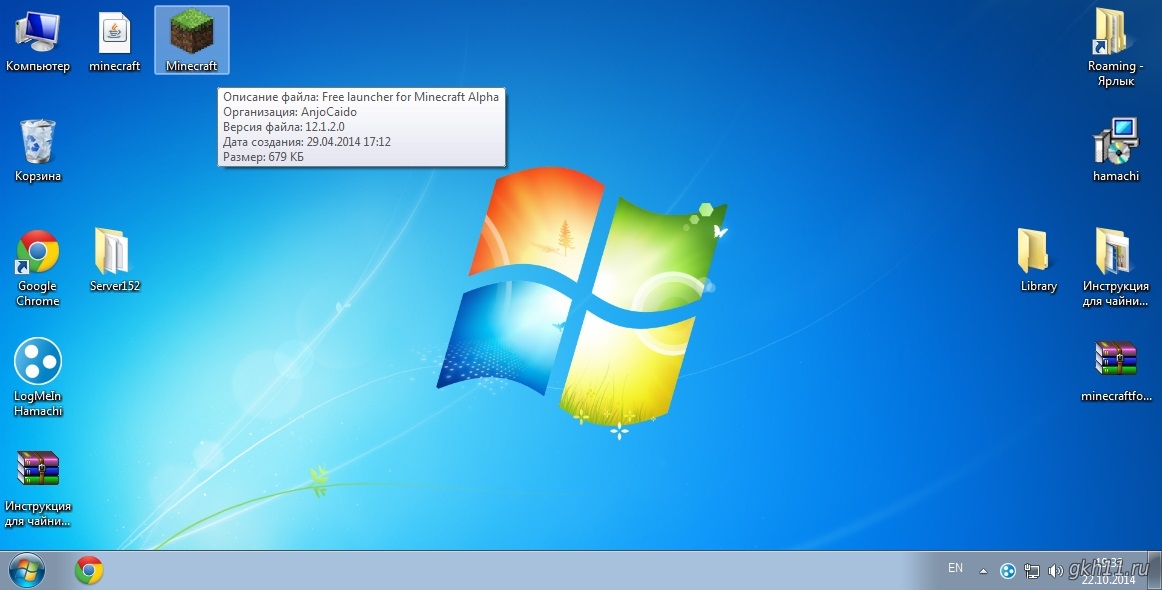Open the network status tray icon
The image size is (1162, 590).
1032,571
